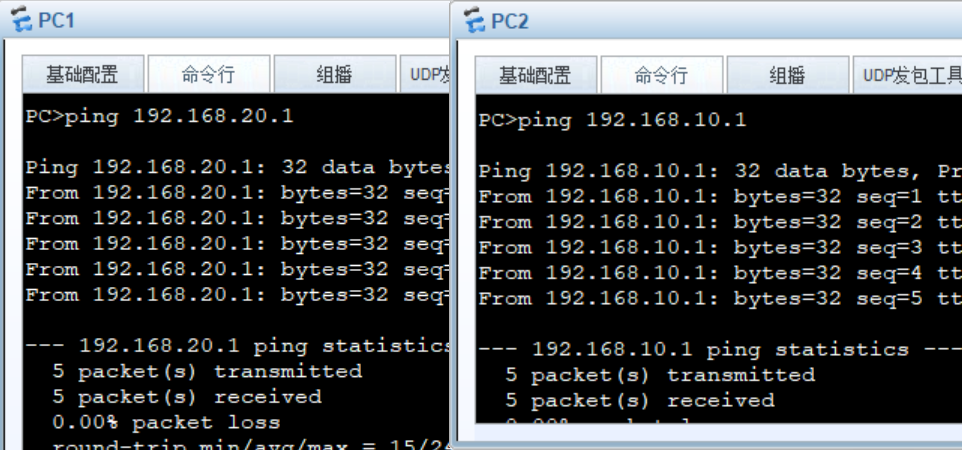Screen dimensions: 962x450
Task: Click the PC1 window icon
Action: [21, 19]
